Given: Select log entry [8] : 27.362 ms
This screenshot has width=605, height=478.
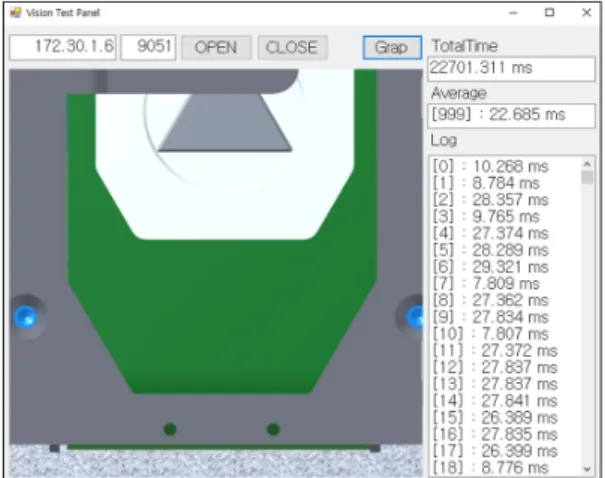Looking at the screenshot, I should coord(490,300).
